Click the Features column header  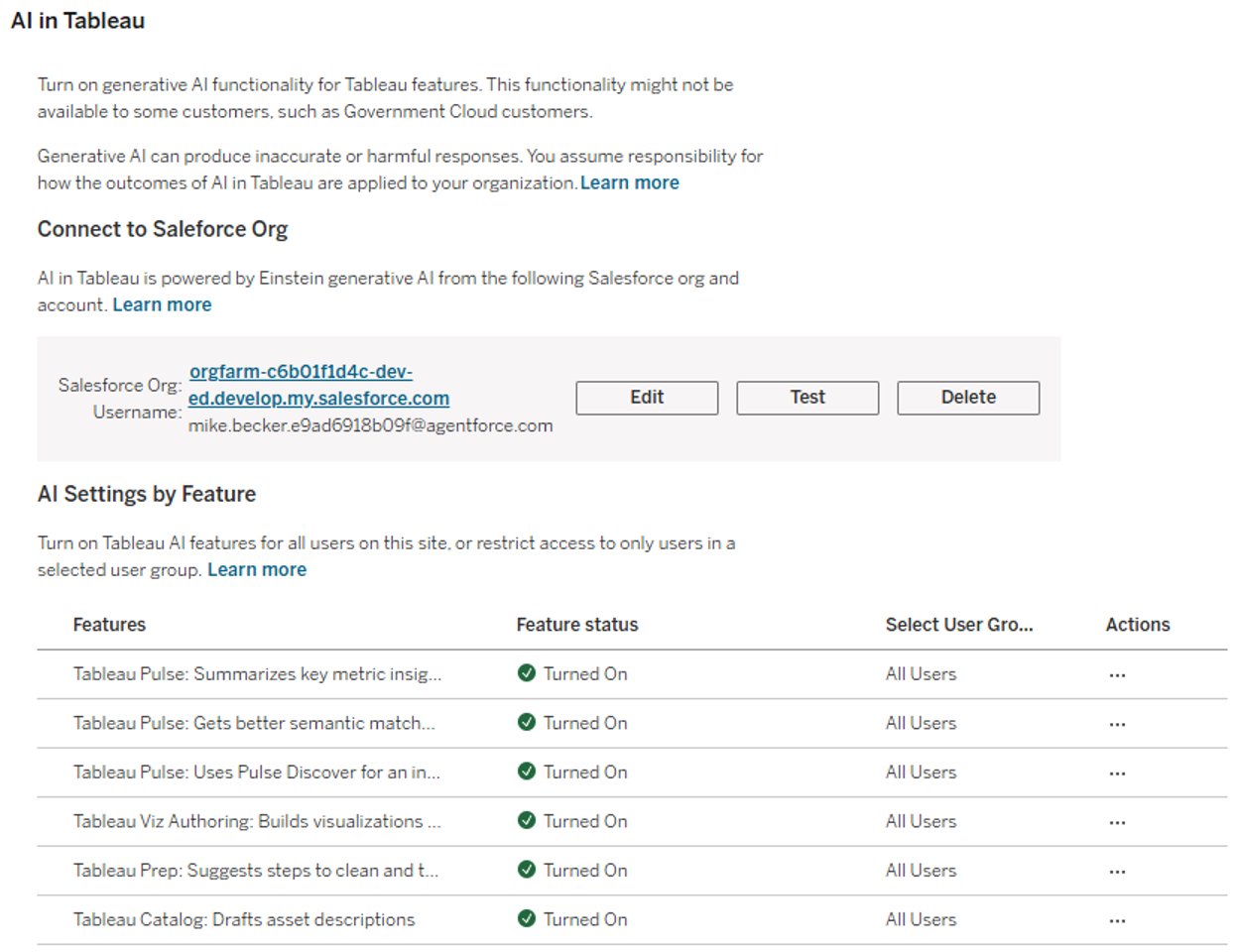tap(109, 625)
